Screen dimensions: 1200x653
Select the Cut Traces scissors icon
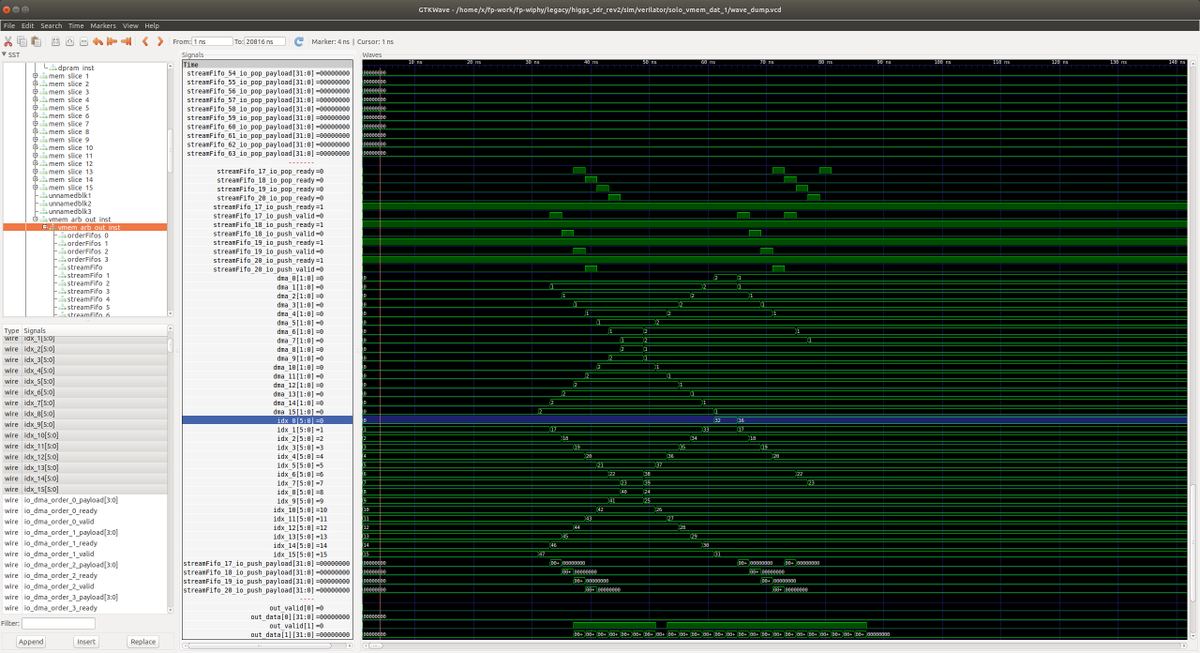pyautogui.click(x=8, y=41)
